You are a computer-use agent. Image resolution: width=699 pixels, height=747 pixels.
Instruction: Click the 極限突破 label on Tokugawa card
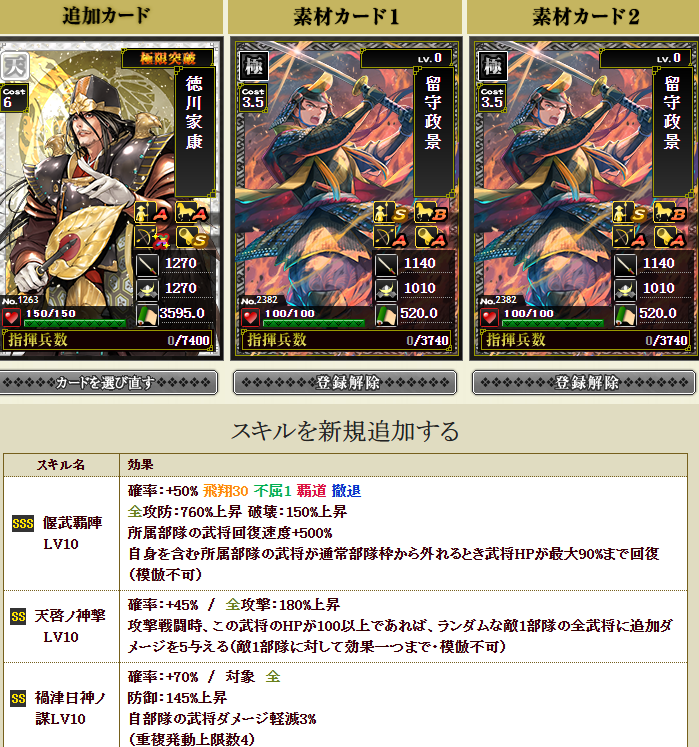pyautogui.click(x=167, y=59)
